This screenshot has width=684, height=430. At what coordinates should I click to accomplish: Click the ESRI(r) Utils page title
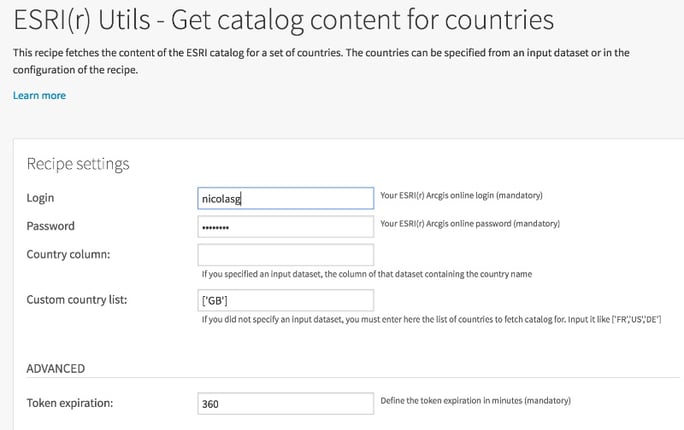click(284, 20)
